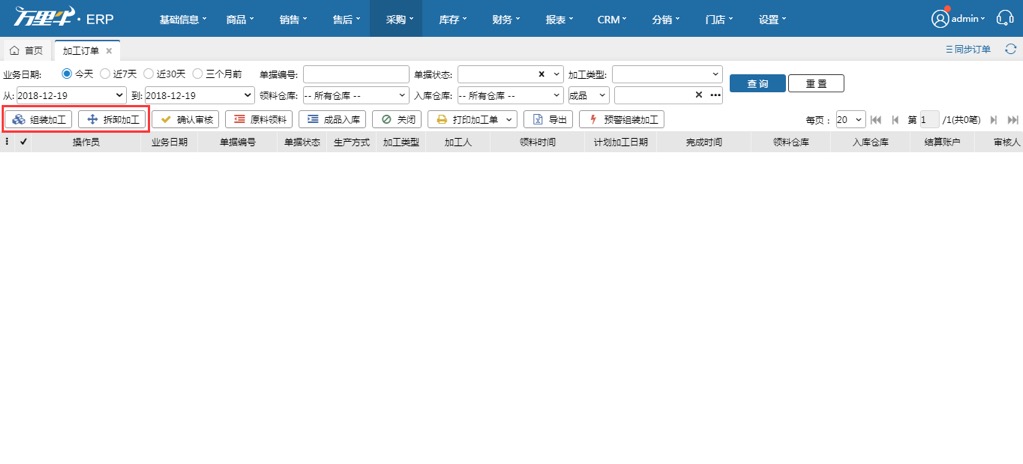Select the 三个月前 radio button
Image resolution: width=1023 pixels, height=464 pixels.
coord(197,74)
